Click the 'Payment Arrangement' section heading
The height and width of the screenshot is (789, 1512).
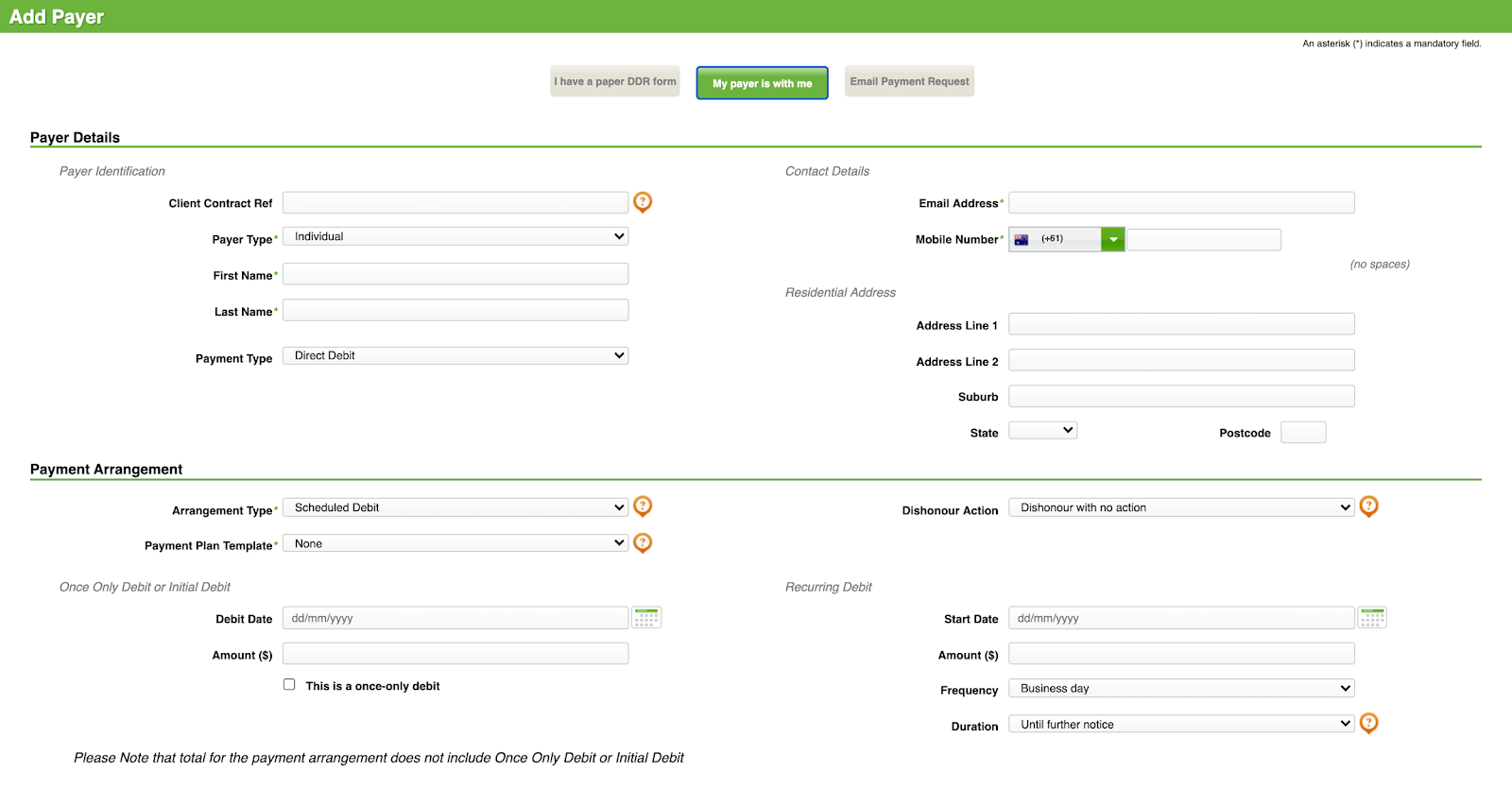tap(106, 469)
